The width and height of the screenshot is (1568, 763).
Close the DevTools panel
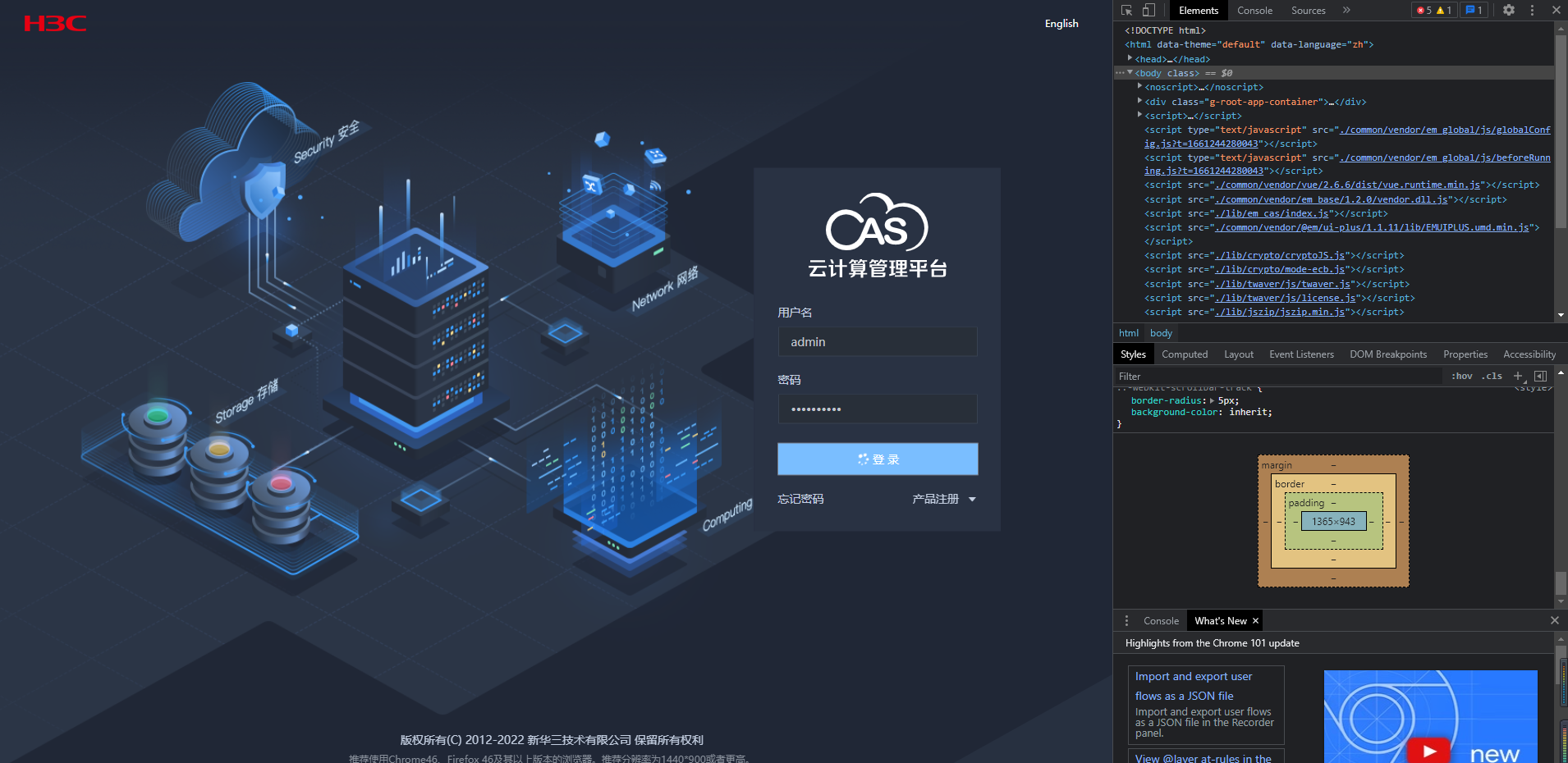[x=1556, y=11]
